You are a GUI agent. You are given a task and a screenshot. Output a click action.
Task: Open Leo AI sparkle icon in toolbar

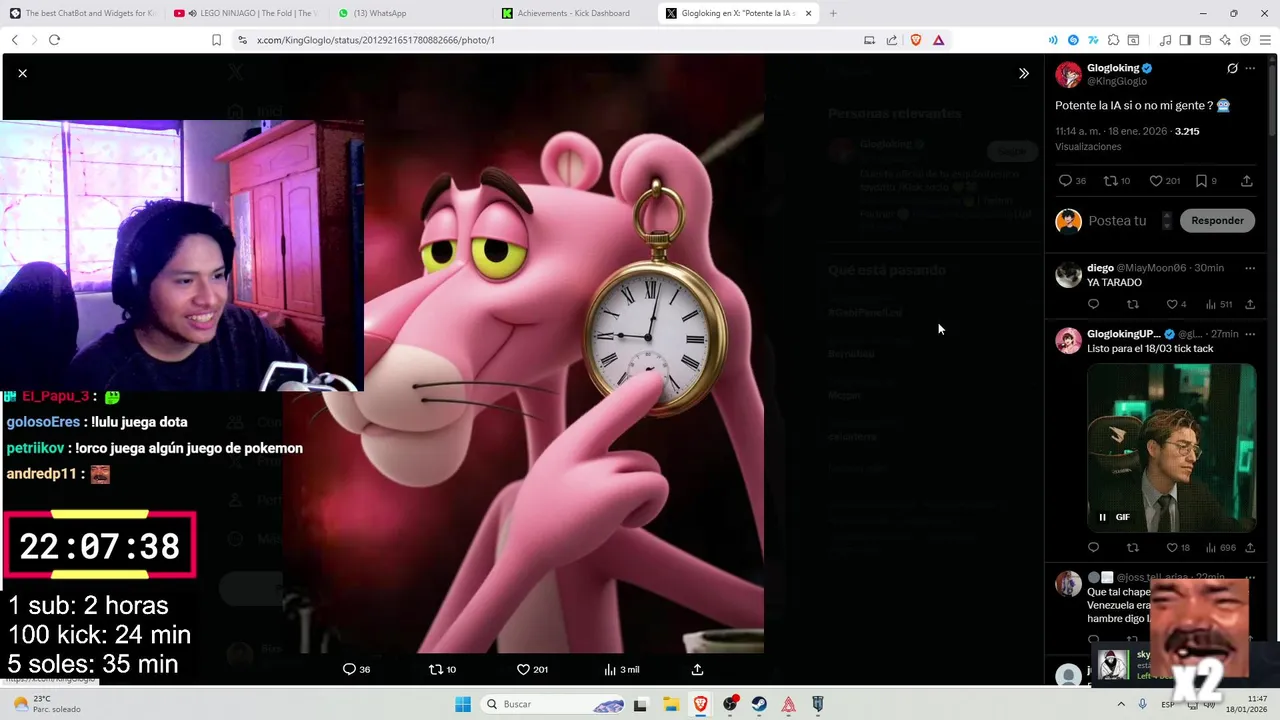pyautogui.click(x=1225, y=40)
